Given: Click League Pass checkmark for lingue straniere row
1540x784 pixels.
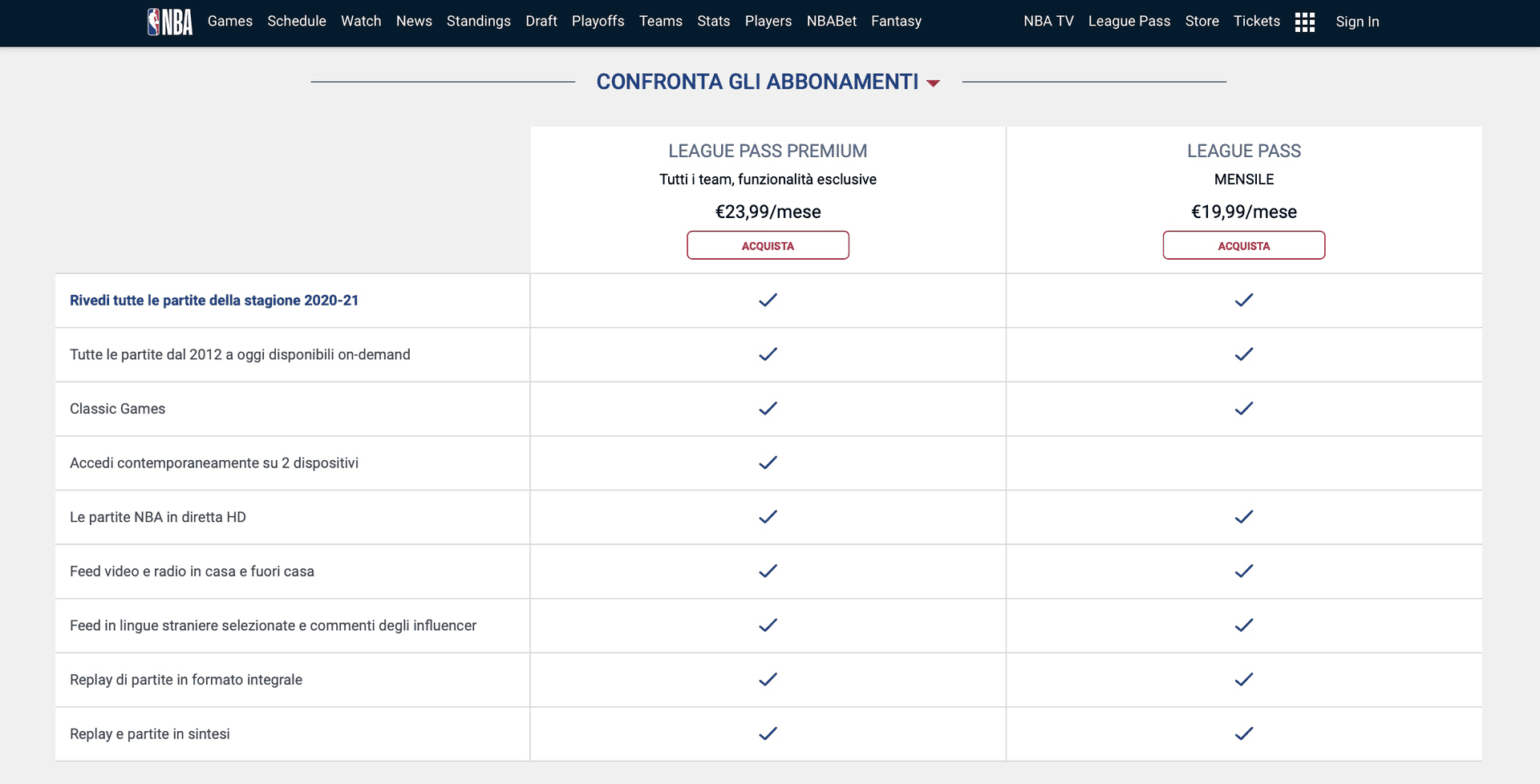Looking at the screenshot, I should [x=1244, y=625].
